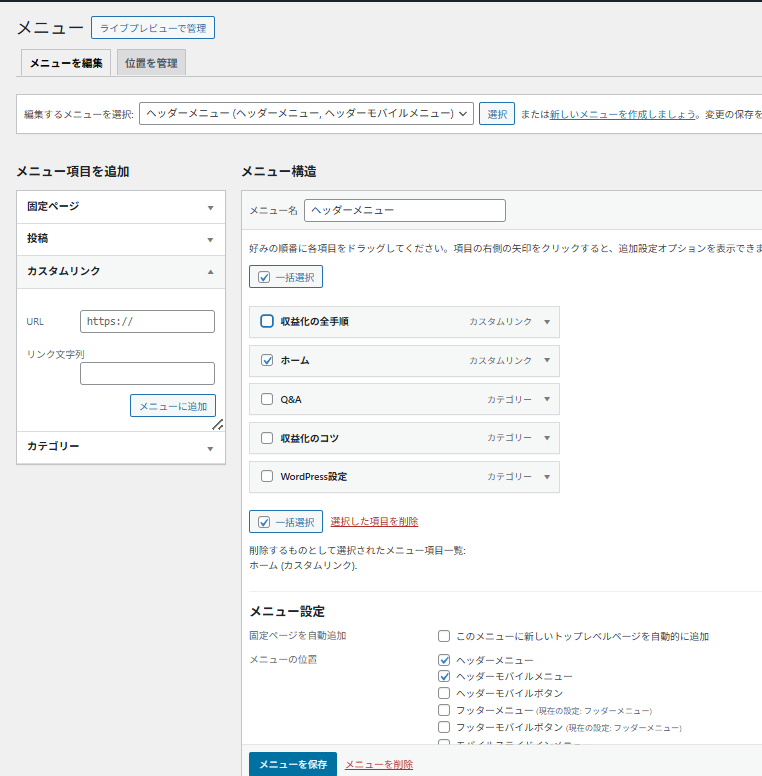Open the 編集するメニューを選択 dropdown
Viewport: 762px width, 776px height.
[x=306, y=114]
